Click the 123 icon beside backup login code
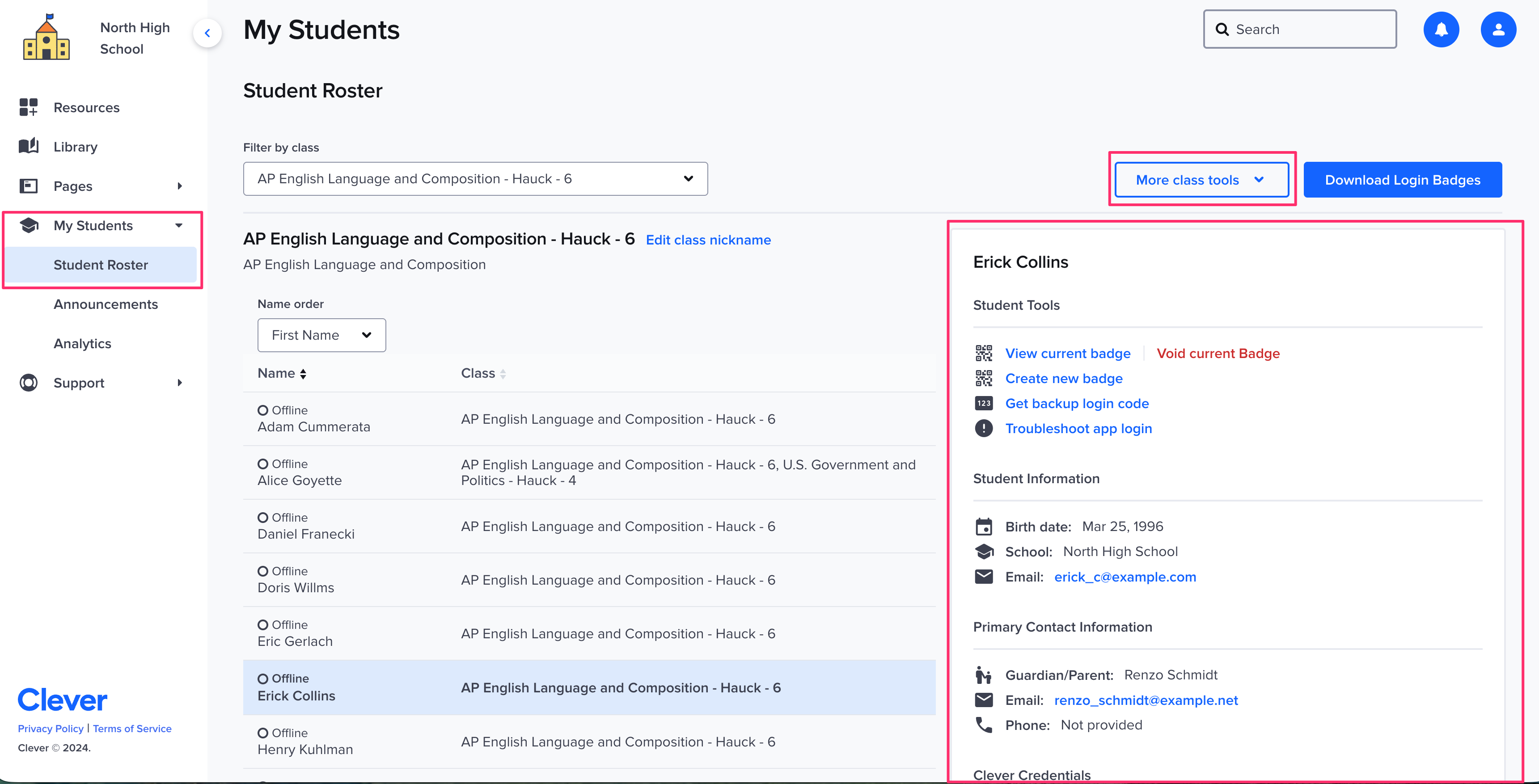This screenshot has width=1539, height=784. pyautogui.click(x=983, y=404)
